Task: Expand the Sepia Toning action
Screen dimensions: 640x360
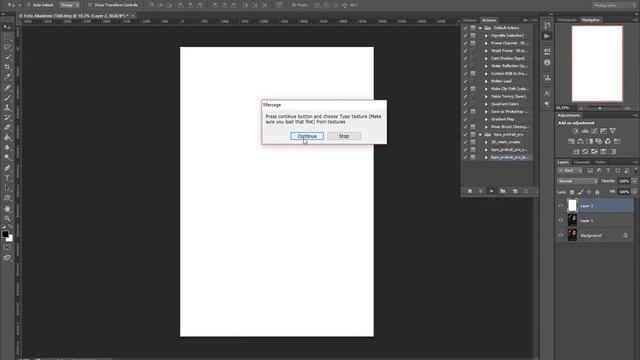Action: 486,96
